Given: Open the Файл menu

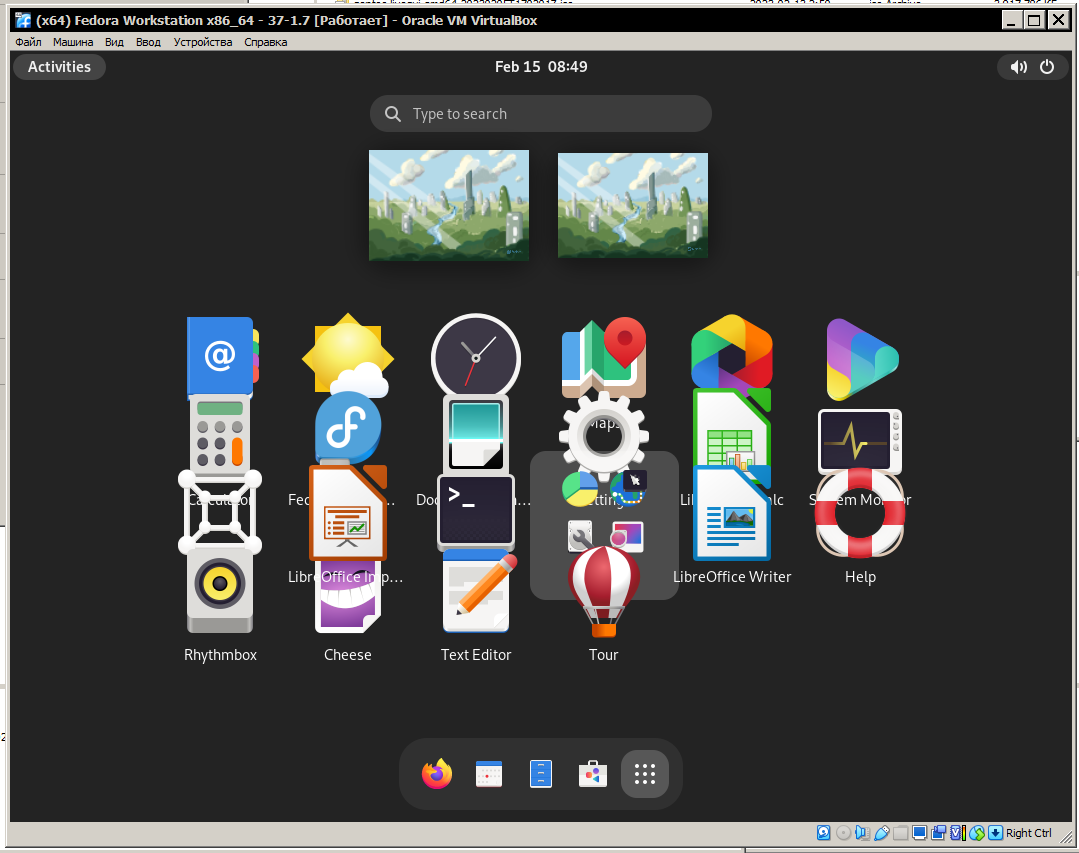Looking at the screenshot, I should (x=28, y=42).
